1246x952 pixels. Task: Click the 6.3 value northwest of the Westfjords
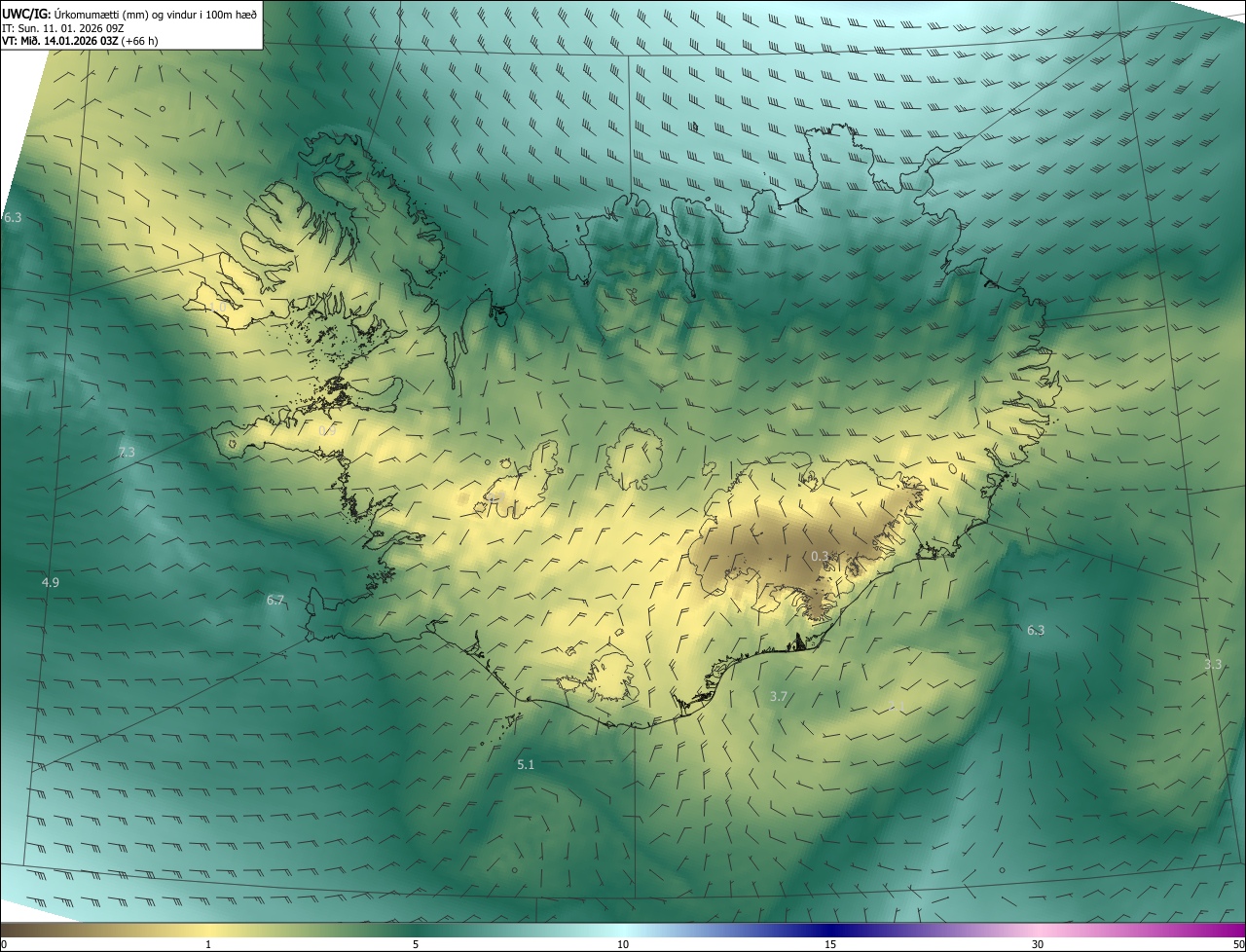pyautogui.click(x=12, y=218)
